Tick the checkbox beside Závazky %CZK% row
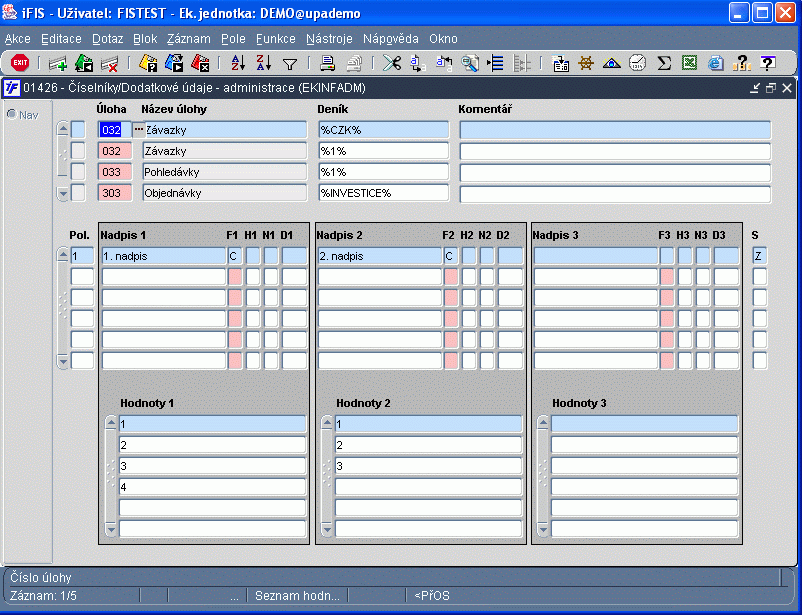The image size is (802, 615). pos(78,129)
